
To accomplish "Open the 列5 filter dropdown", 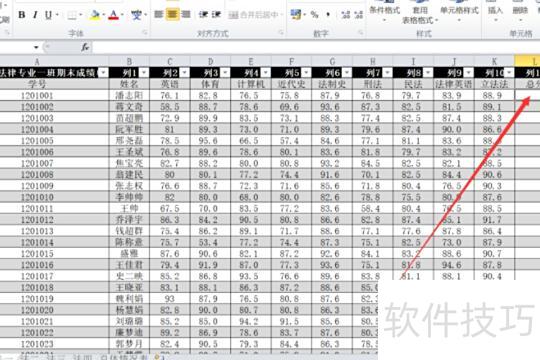I will tap(306, 73).
